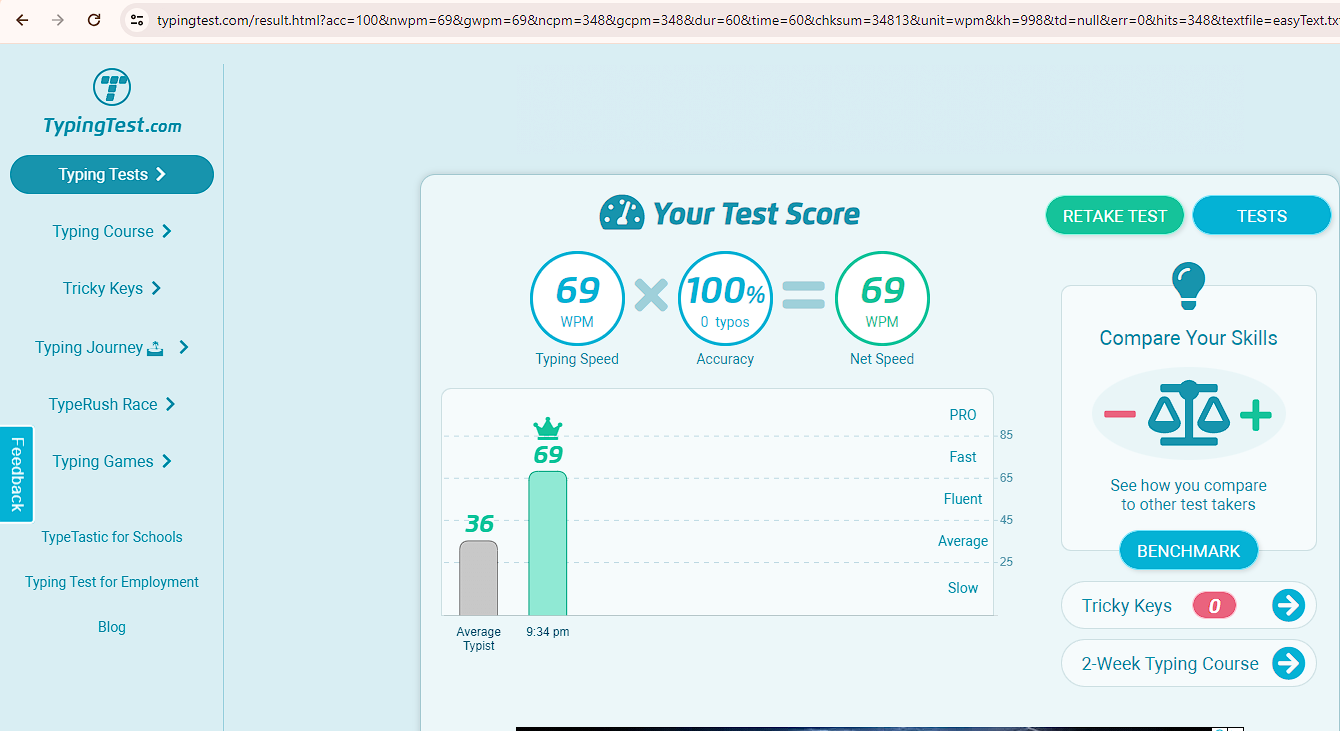Click the balance scale comparison icon
Image resolution: width=1340 pixels, height=731 pixels.
point(1188,413)
